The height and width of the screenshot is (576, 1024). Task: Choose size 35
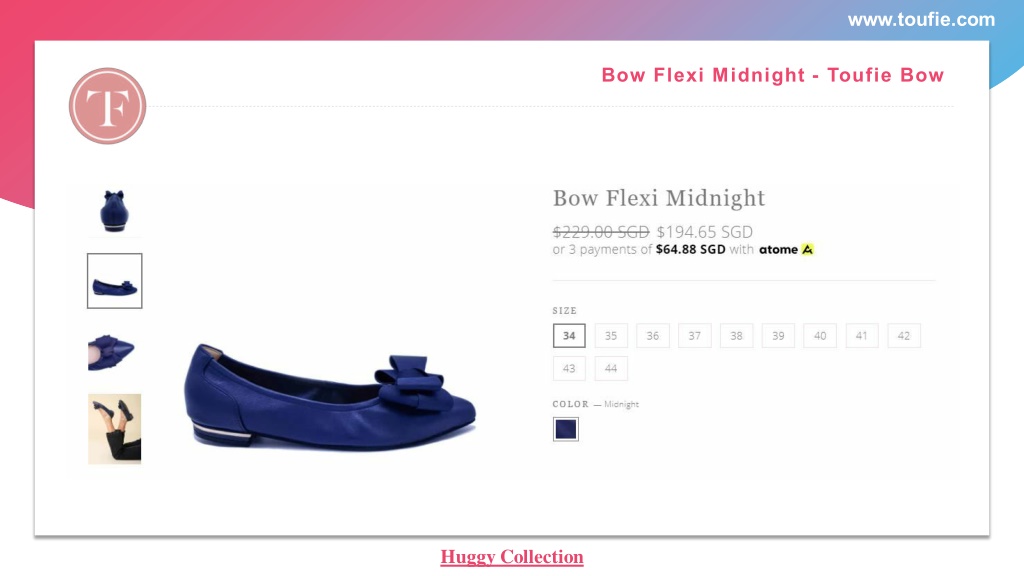(611, 336)
